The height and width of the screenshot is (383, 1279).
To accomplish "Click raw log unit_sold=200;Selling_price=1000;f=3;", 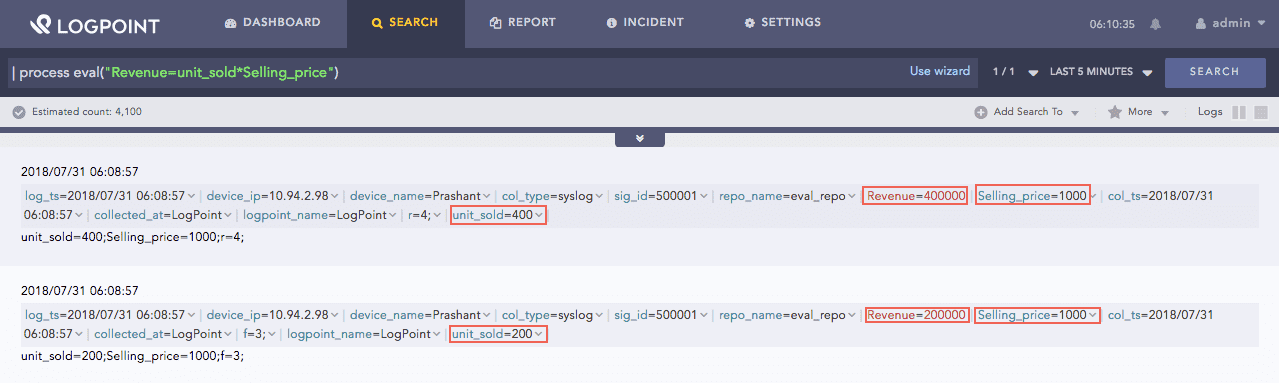I will [x=132, y=356].
